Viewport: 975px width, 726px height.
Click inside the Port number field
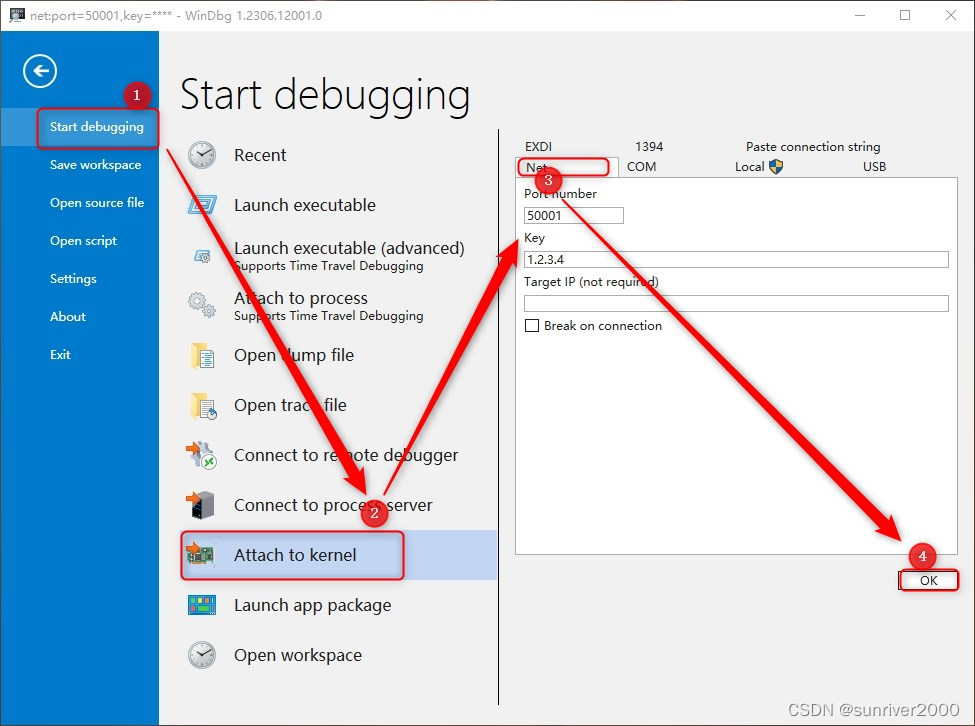[572, 215]
